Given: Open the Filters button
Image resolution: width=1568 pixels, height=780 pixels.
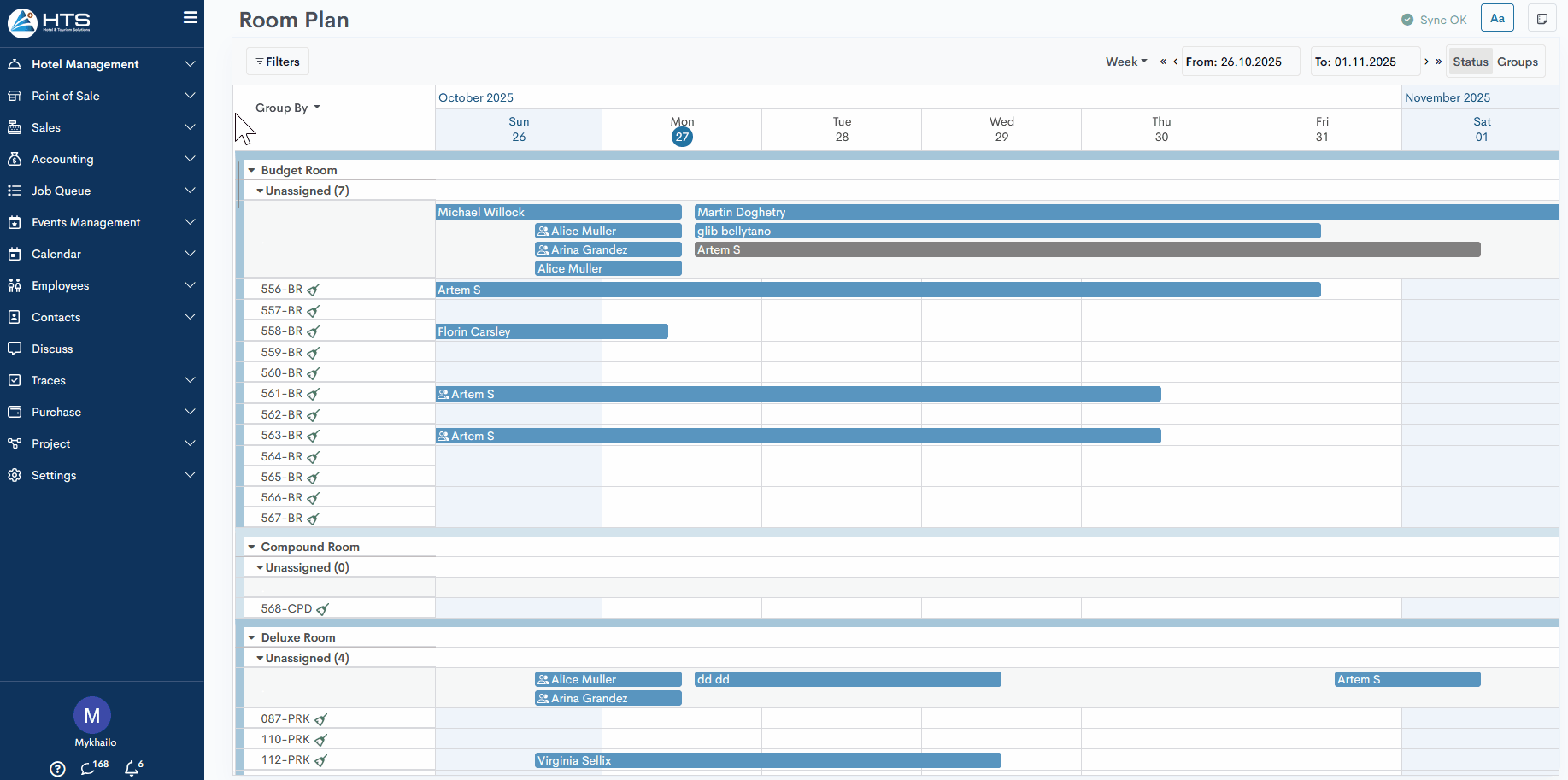Looking at the screenshot, I should (278, 62).
